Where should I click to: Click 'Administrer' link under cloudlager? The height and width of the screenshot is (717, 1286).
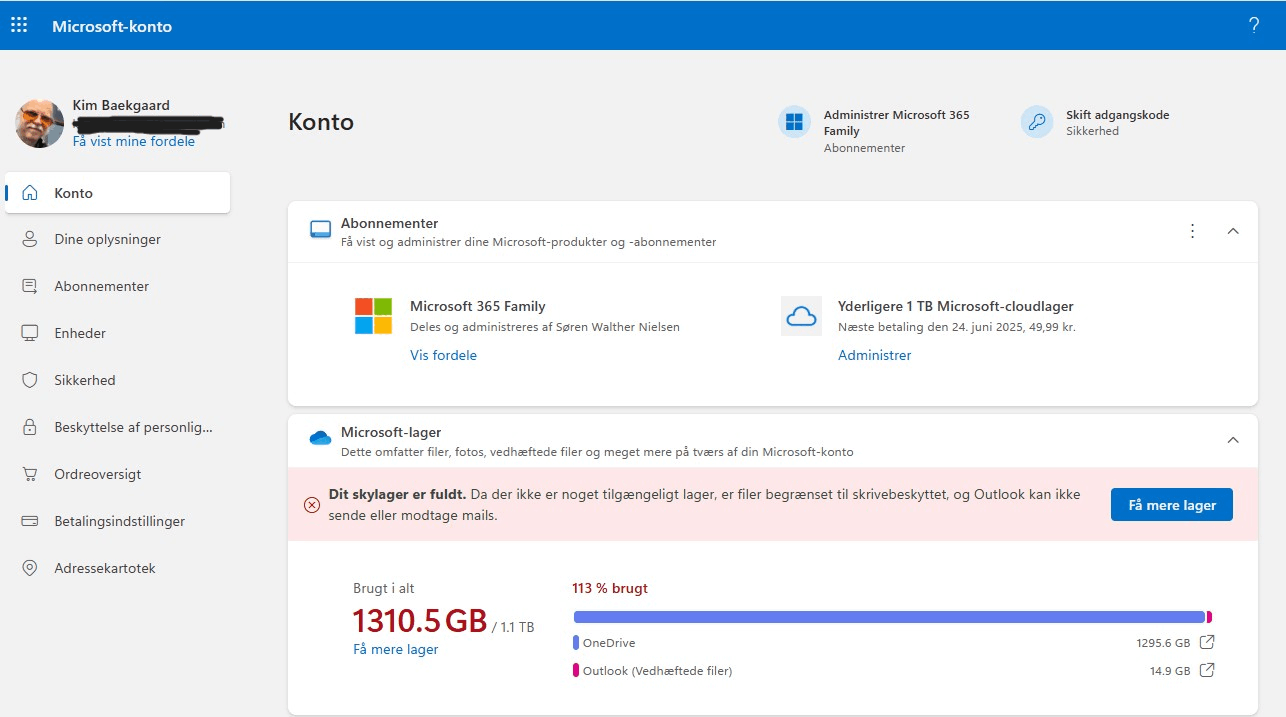pos(875,355)
